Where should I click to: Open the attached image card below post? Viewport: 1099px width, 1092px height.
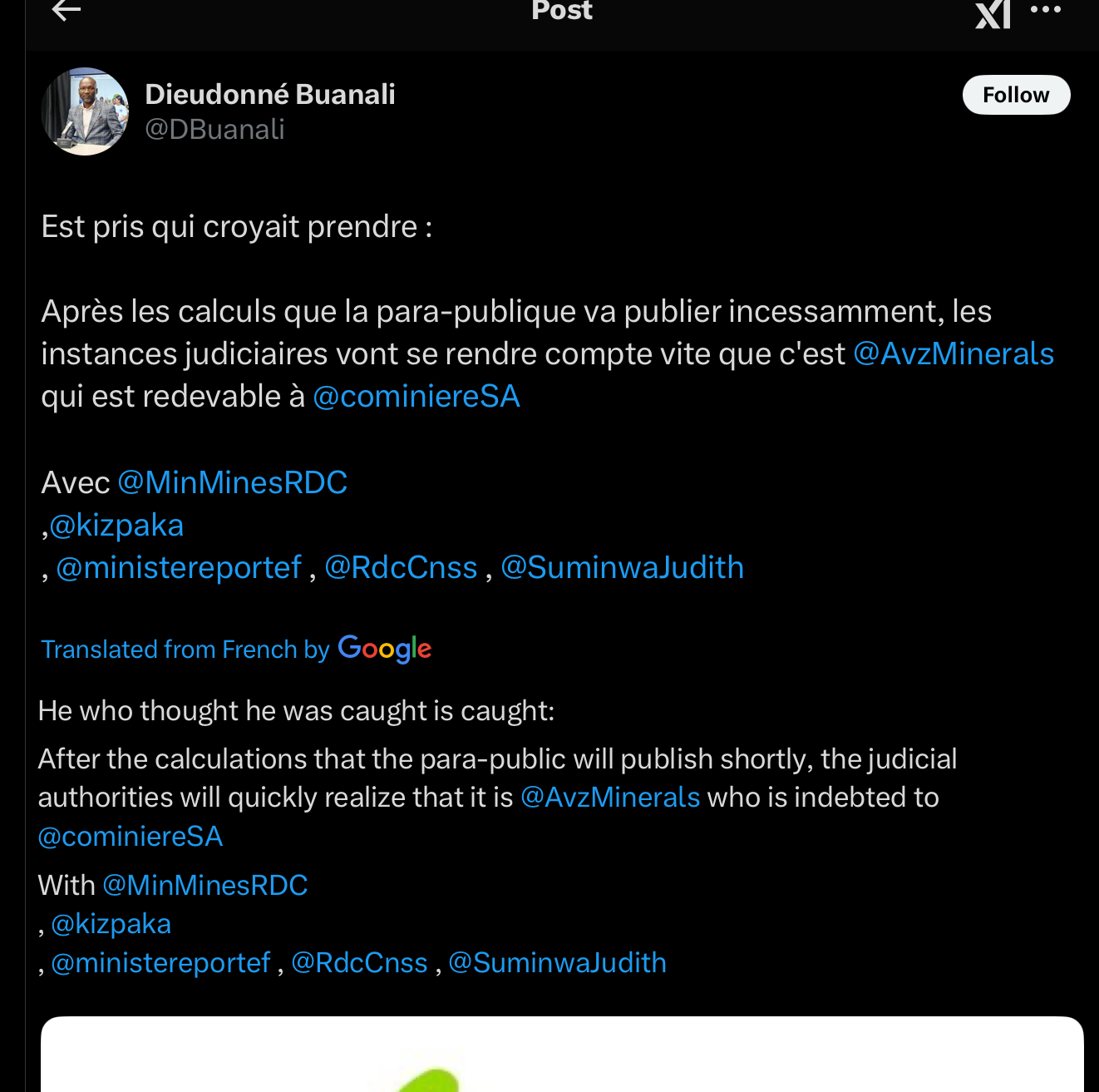pyautogui.click(x=562, y=1054)
